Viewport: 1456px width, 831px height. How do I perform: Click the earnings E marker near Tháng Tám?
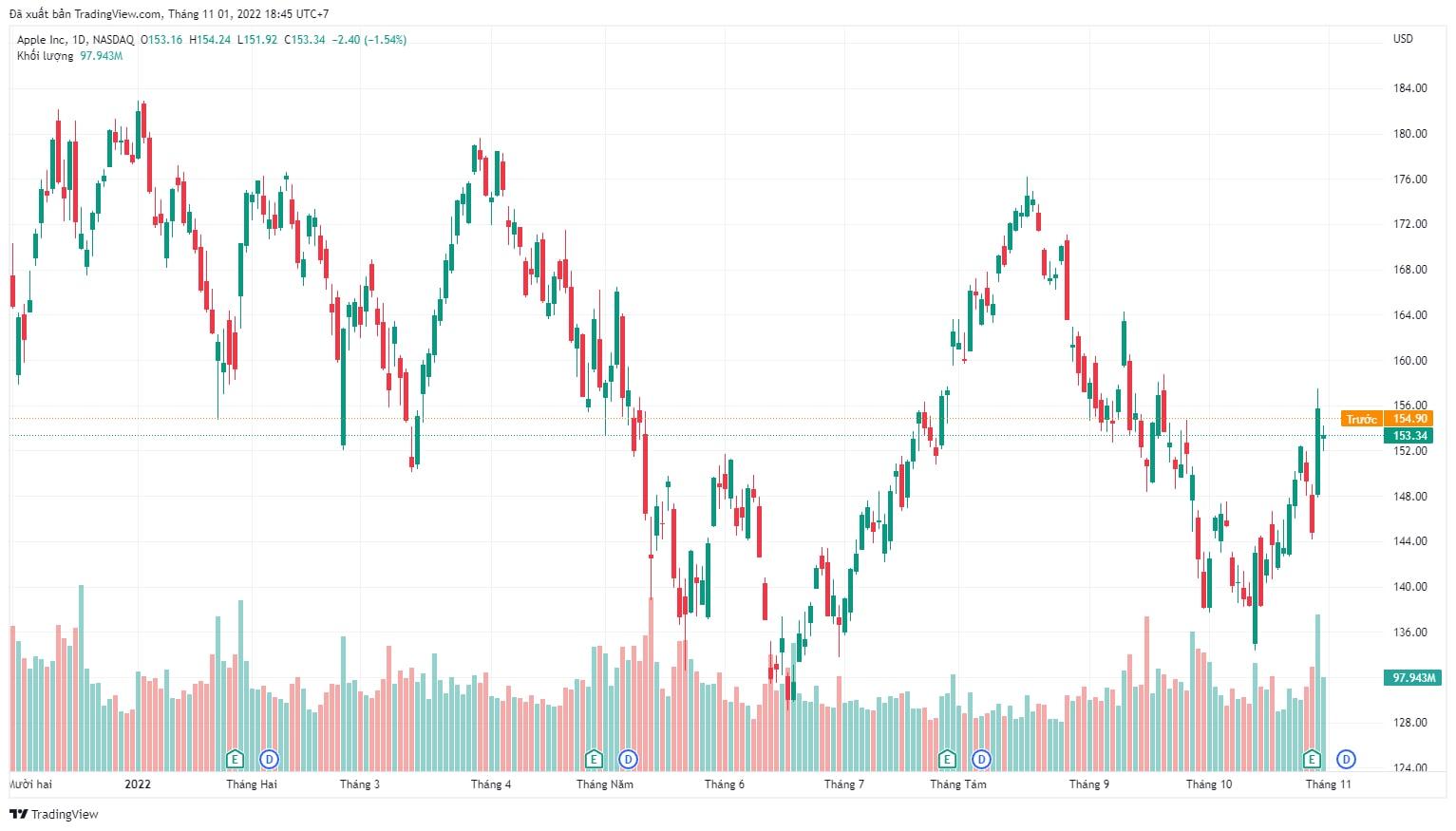pyautogui.click(x=947, y=759)
